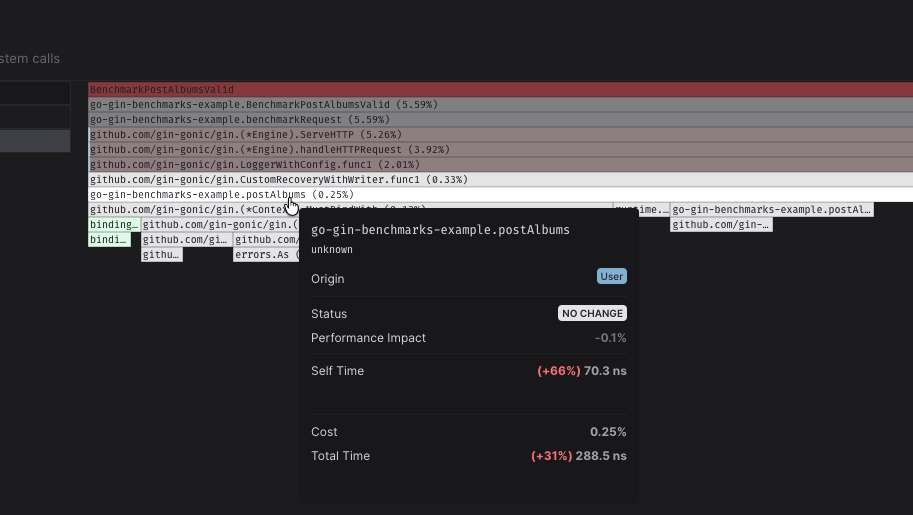Select the go-gin-benchmarks-example.postAl… frame on right

pos(772,210)
